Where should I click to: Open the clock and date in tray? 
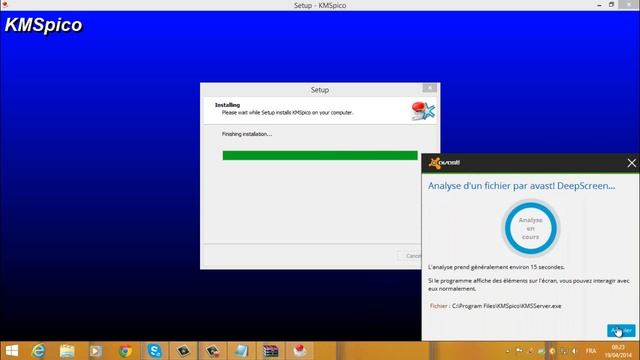(618, 351)
